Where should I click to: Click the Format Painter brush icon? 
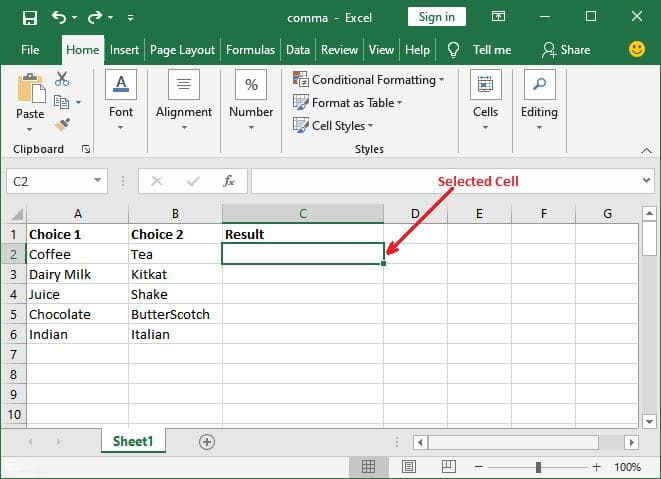62,125
